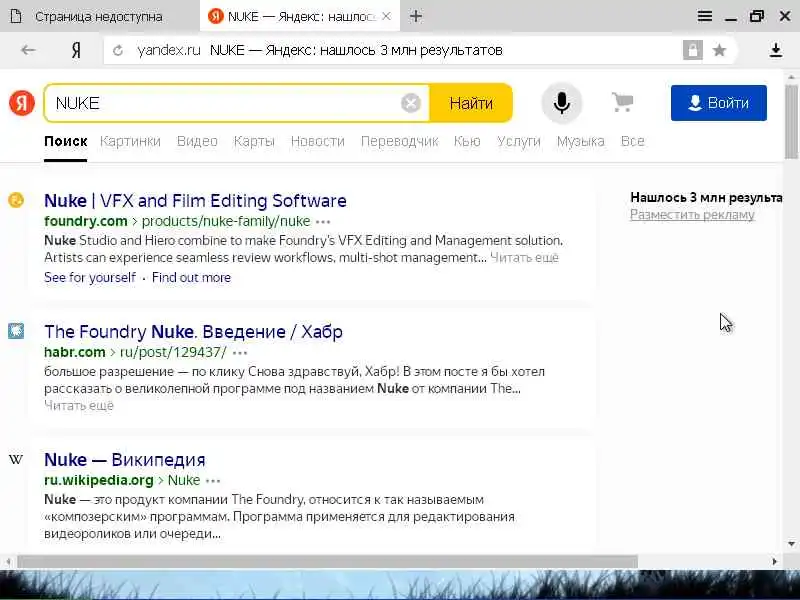
Task: Click the browser back arrow
Action: tap(28, 50)
